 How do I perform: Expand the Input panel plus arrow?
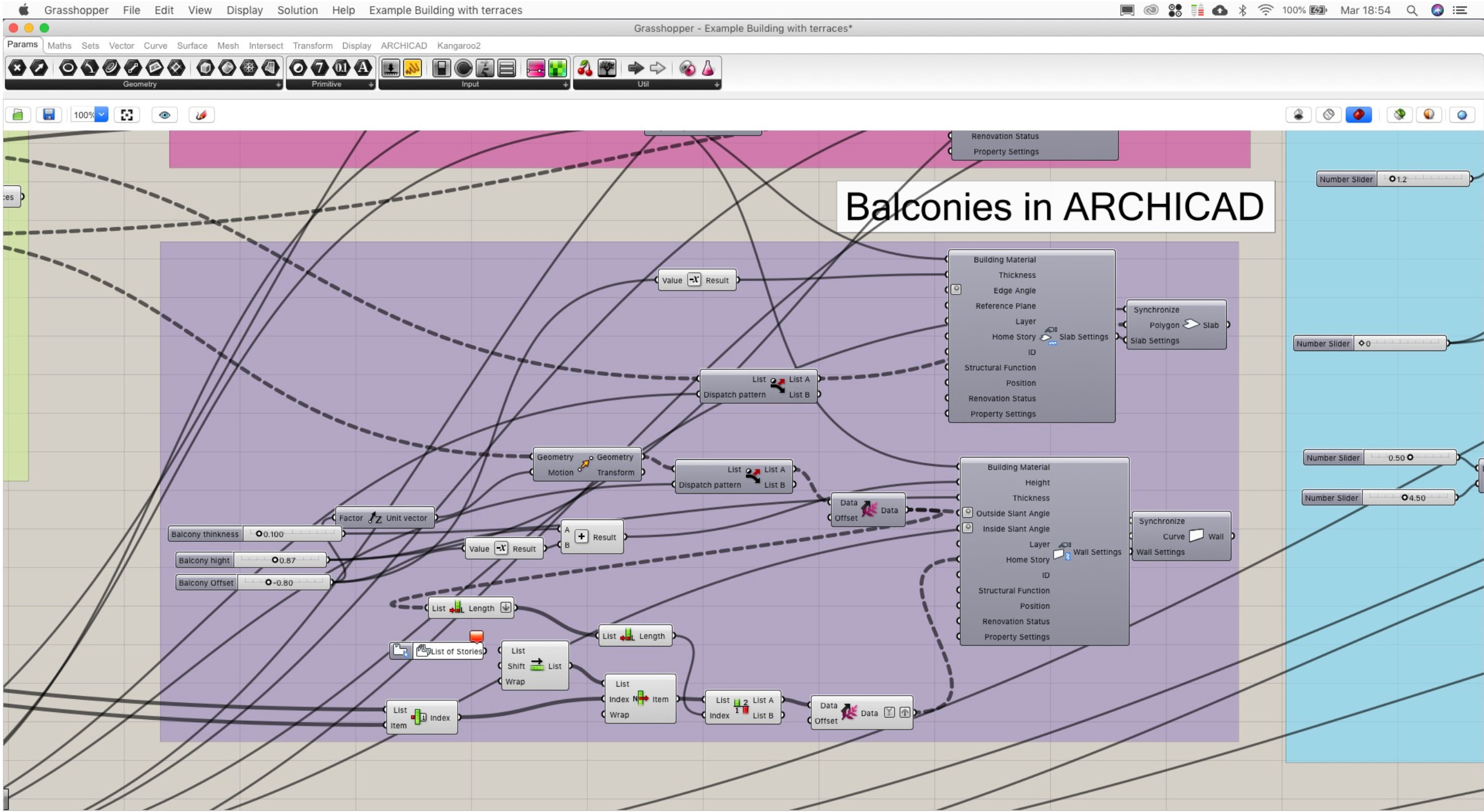pyautogui.click(x=566, y=85)
